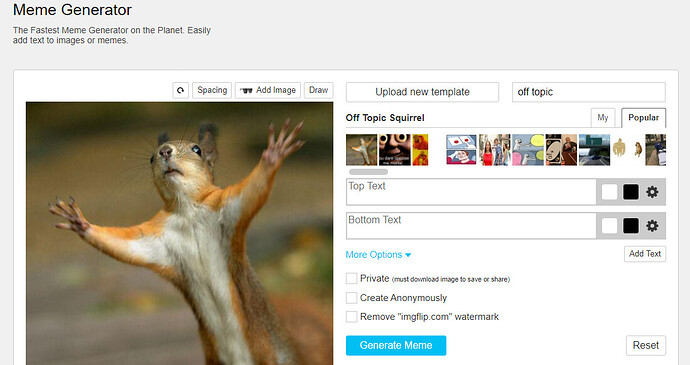Viewport: 690px width, 365px height.
Task: Click the Reset button
Action: 646,346
